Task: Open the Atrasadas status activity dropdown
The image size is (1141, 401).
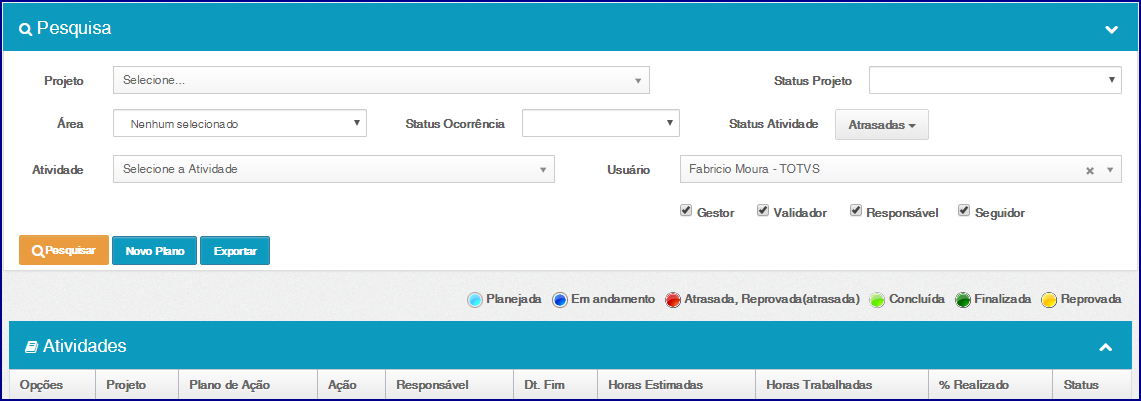Action: (881, 125)
